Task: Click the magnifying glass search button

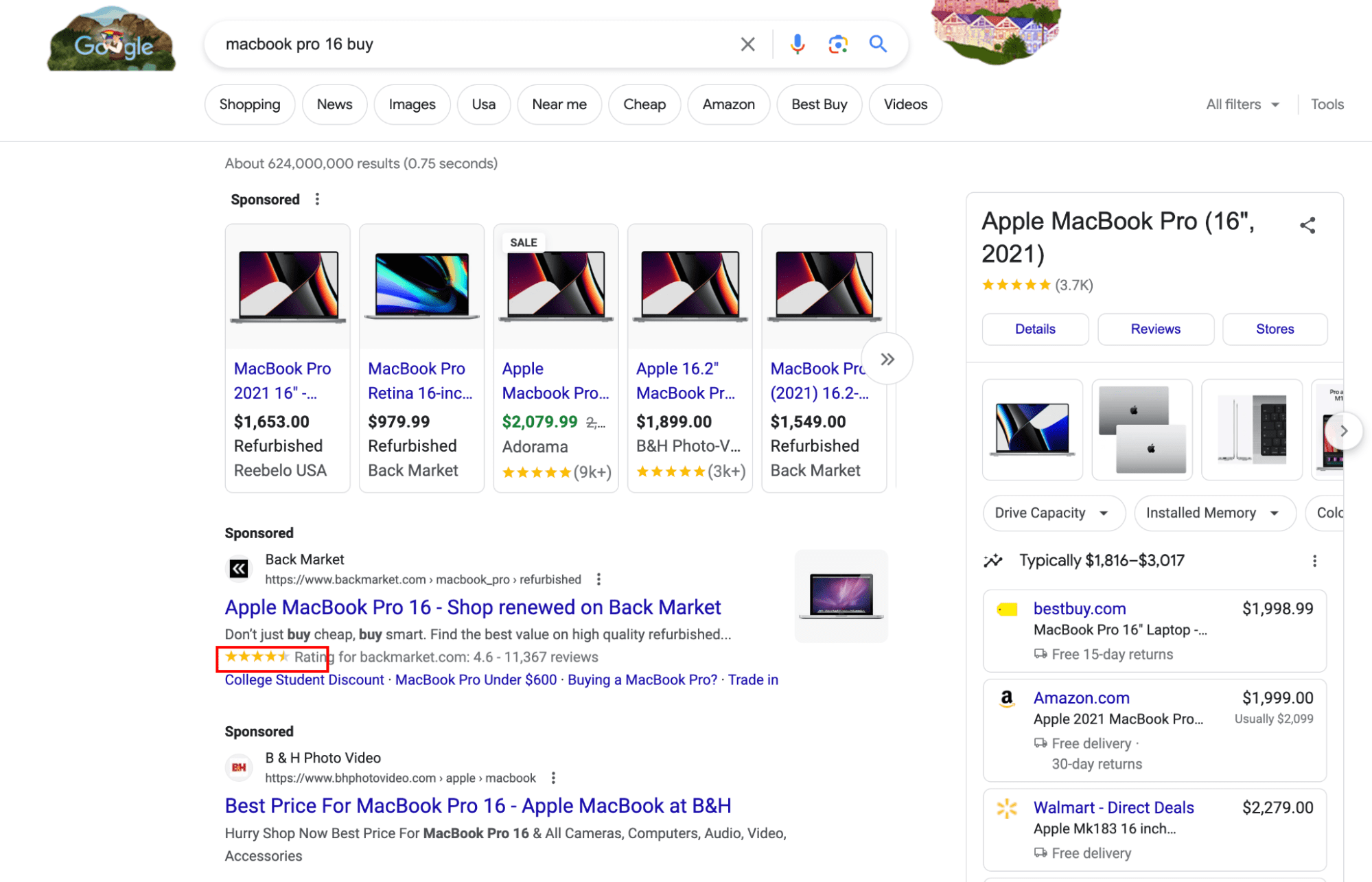Action: (878, 45)
